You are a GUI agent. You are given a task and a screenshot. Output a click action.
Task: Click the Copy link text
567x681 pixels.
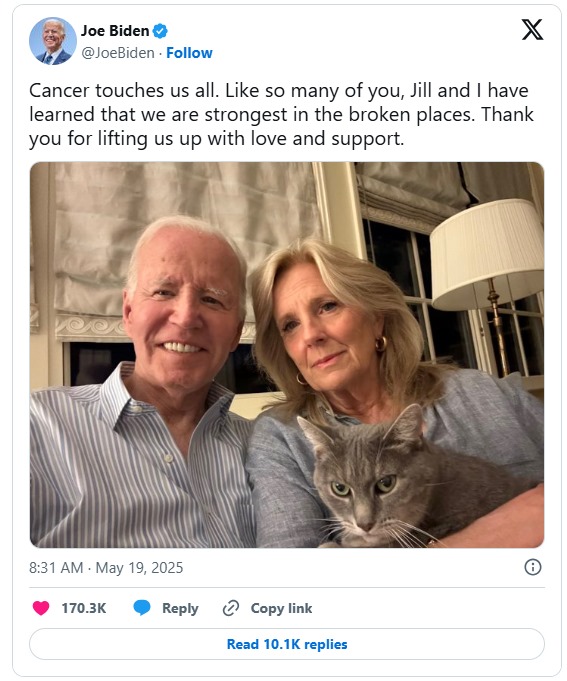click(x=281, y=608)
